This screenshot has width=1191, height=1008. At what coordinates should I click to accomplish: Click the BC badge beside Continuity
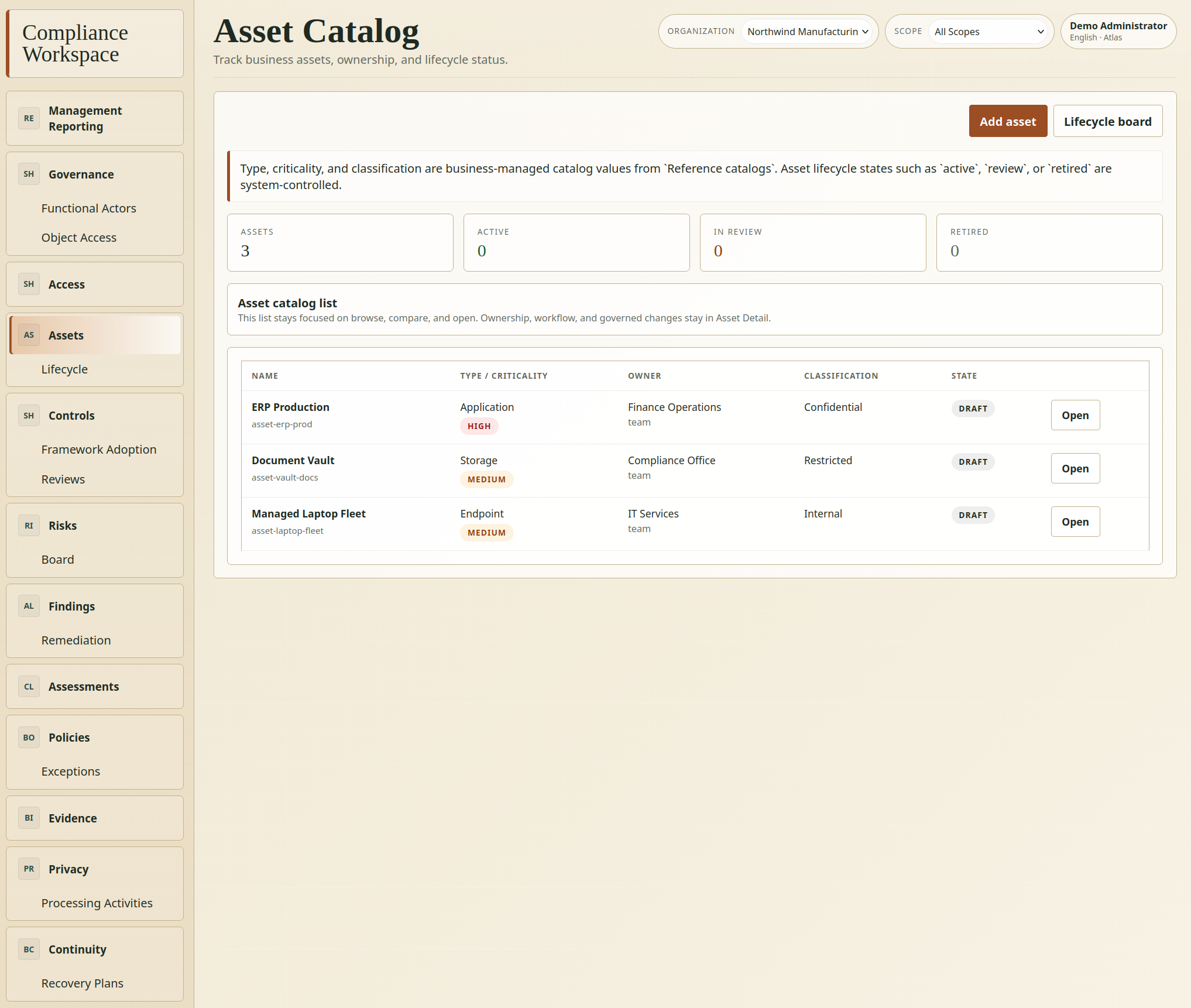point(29,949)
